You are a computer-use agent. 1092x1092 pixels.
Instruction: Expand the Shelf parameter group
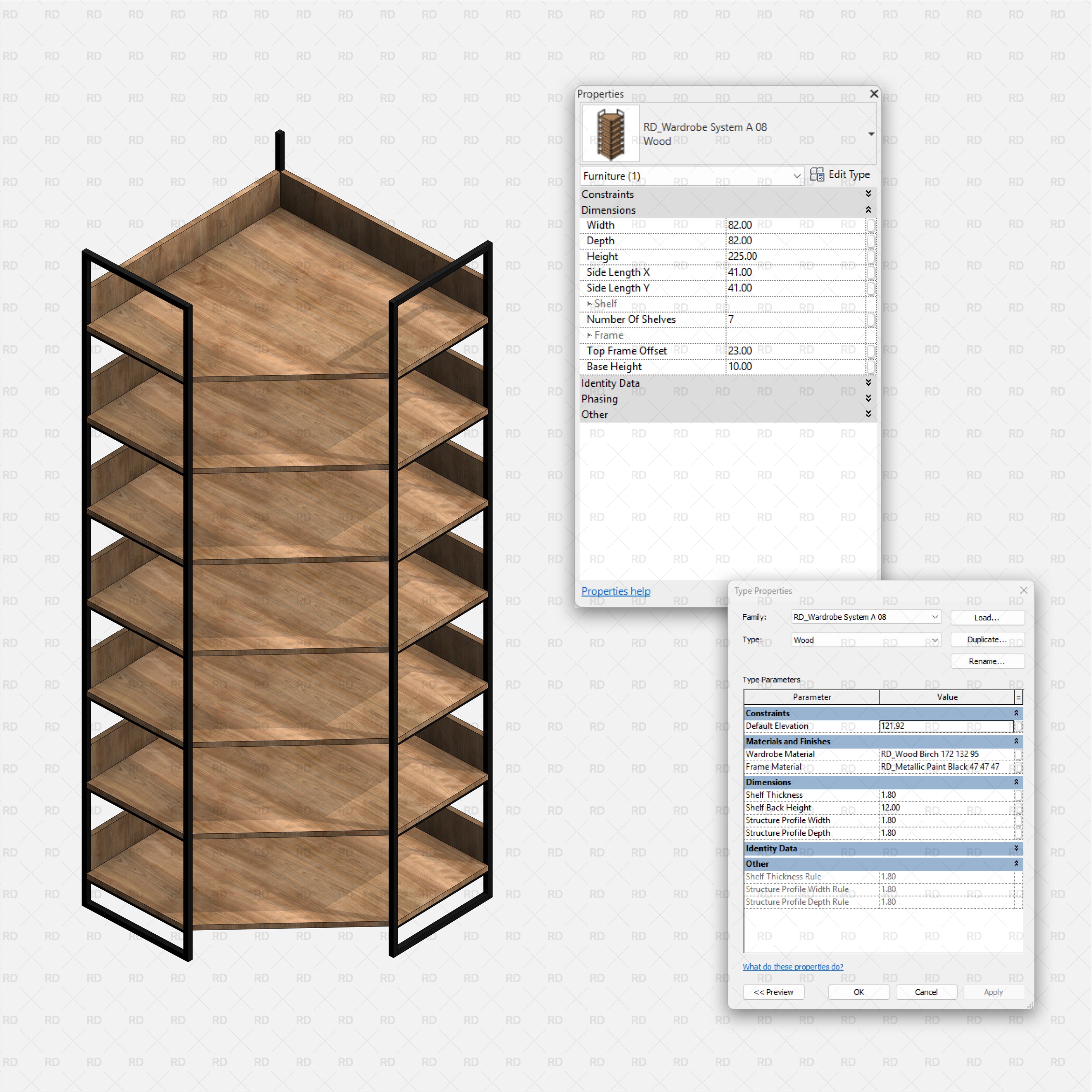(x=590, y=303)
